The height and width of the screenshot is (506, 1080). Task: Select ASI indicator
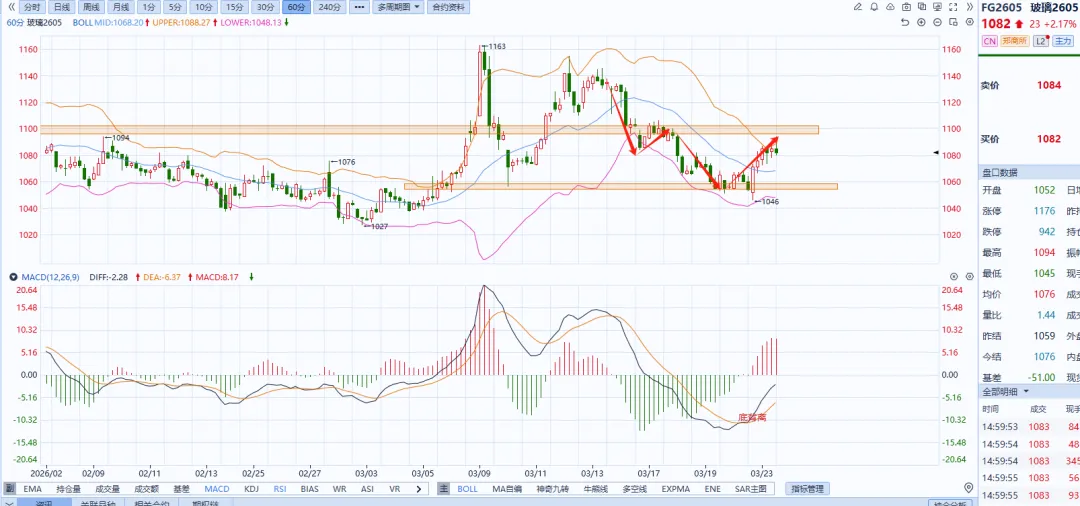click(x=367, y=489)
